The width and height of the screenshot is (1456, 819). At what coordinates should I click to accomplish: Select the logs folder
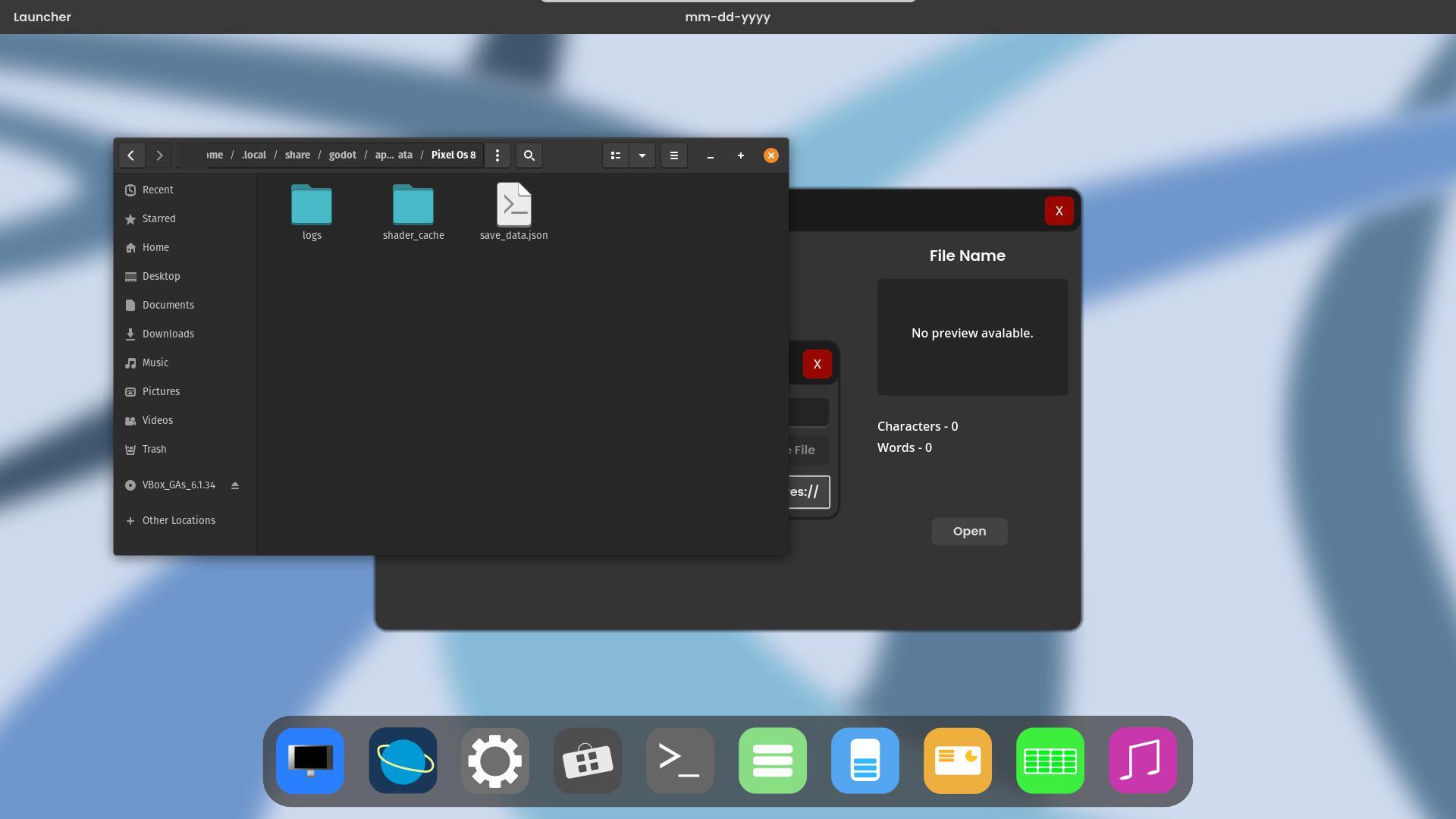point(312,212)
